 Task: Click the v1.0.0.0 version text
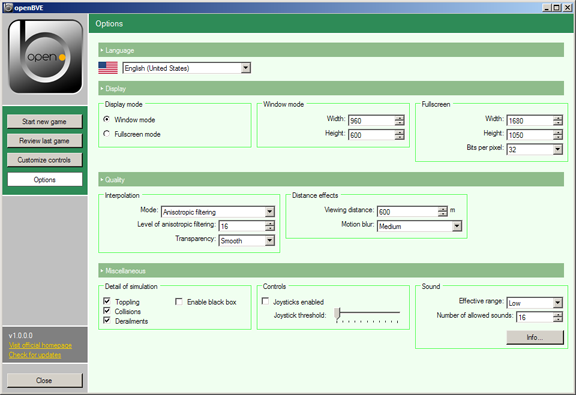coord(21,335)
